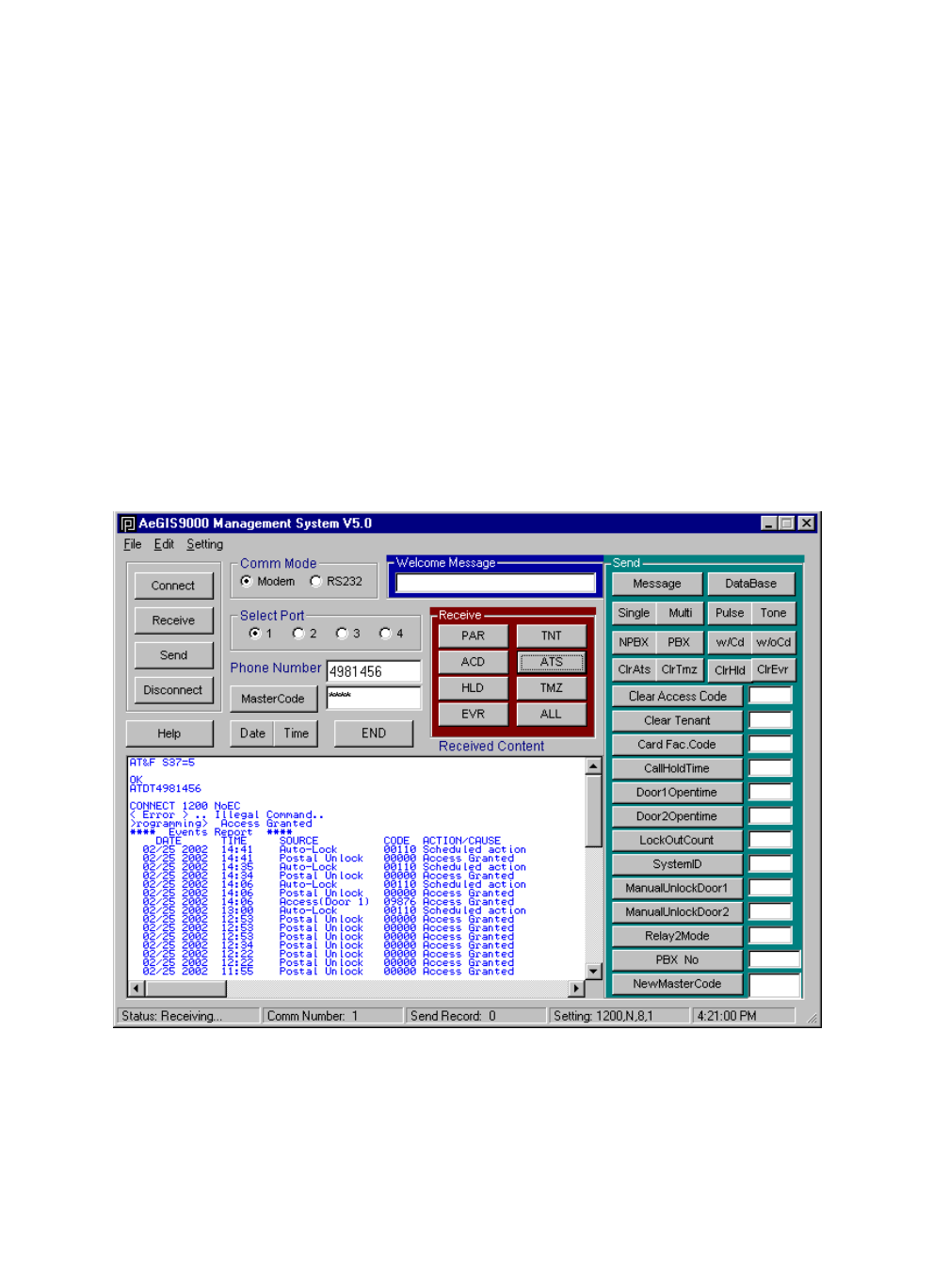Open Help
Viewport: 949px width, 1288px height.
click(x=169, y=733)
